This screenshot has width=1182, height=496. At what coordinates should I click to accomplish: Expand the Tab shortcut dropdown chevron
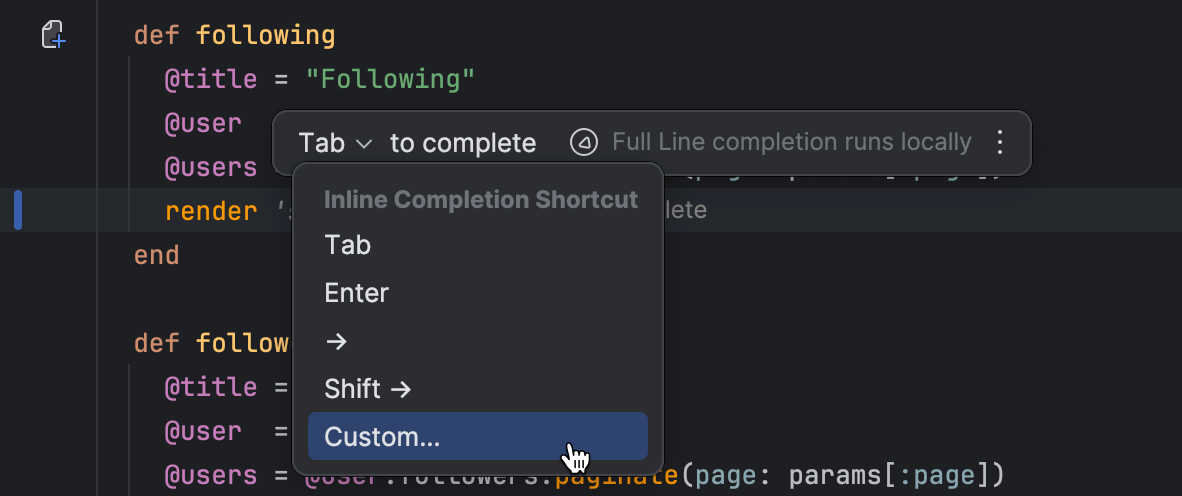(364, 144)
